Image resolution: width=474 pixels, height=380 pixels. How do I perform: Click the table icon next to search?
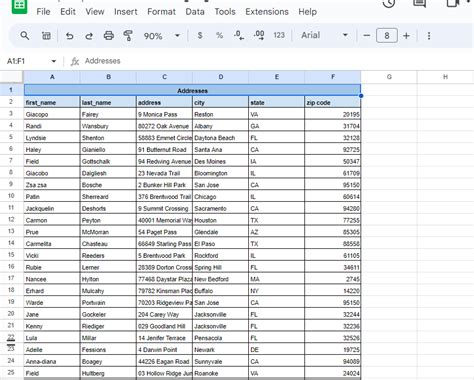point(46,35)
